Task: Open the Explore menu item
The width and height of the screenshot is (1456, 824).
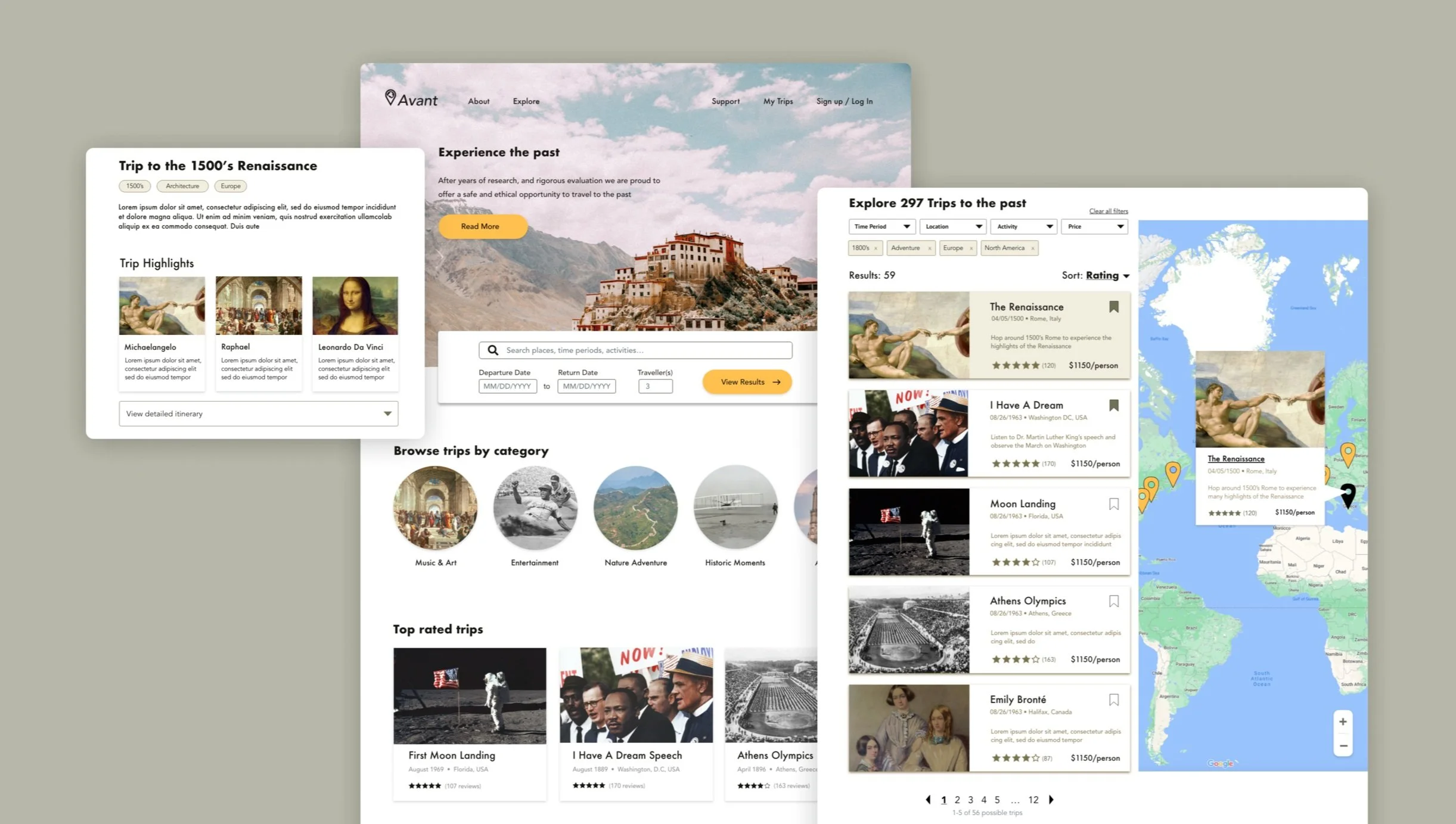Action: (526, 101)
